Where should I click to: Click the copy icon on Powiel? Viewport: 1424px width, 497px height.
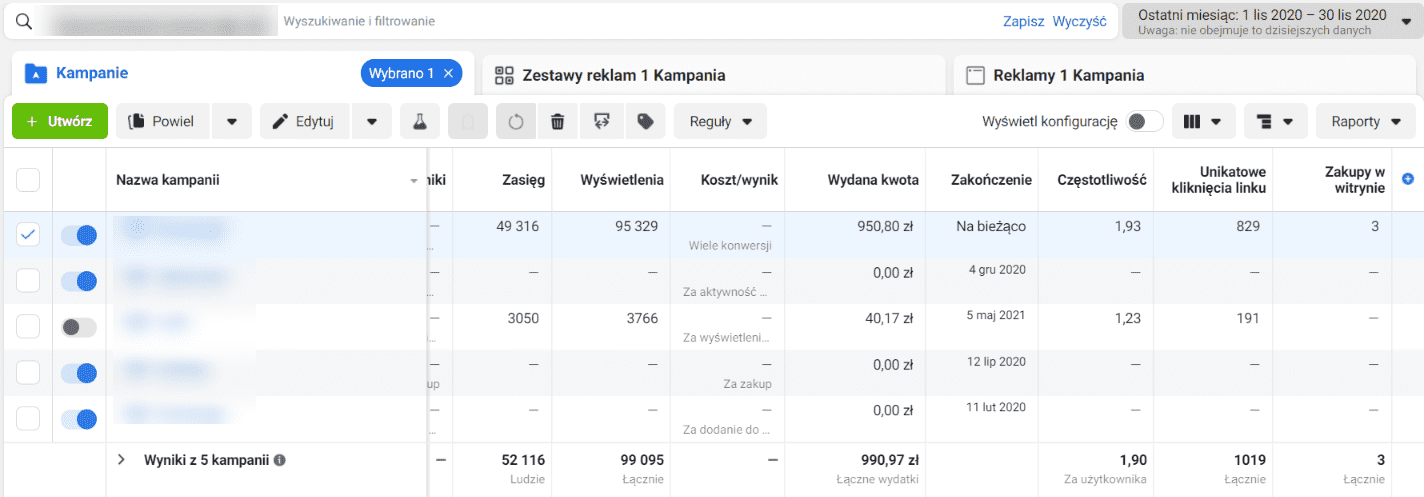(136, 122)
